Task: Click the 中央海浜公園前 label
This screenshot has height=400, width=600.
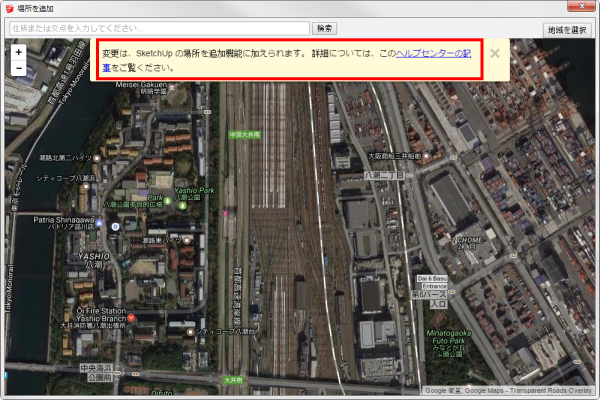Action: 96,373
